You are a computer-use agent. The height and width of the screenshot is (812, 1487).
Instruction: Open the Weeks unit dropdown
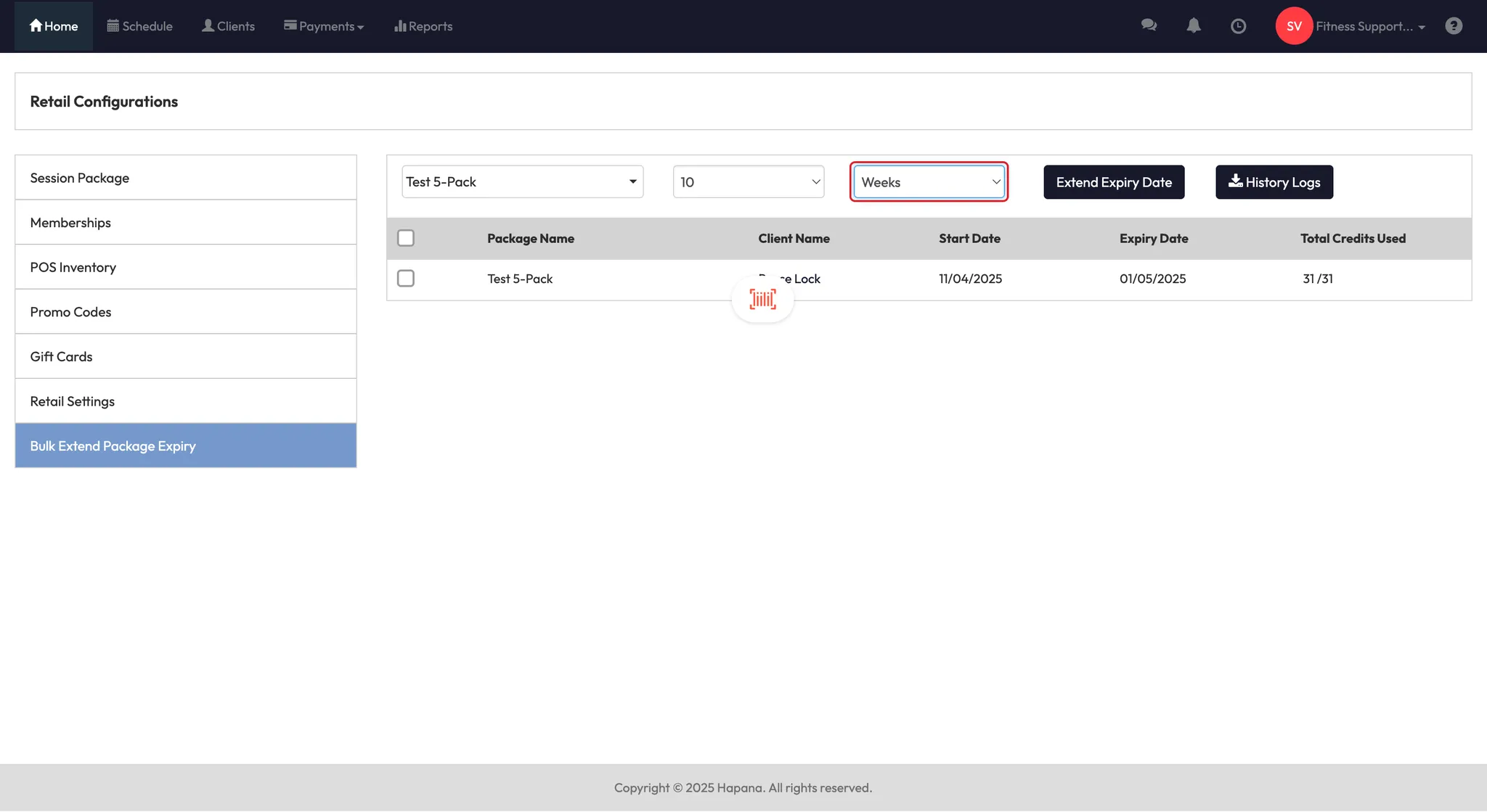click(x=929, y=182)
